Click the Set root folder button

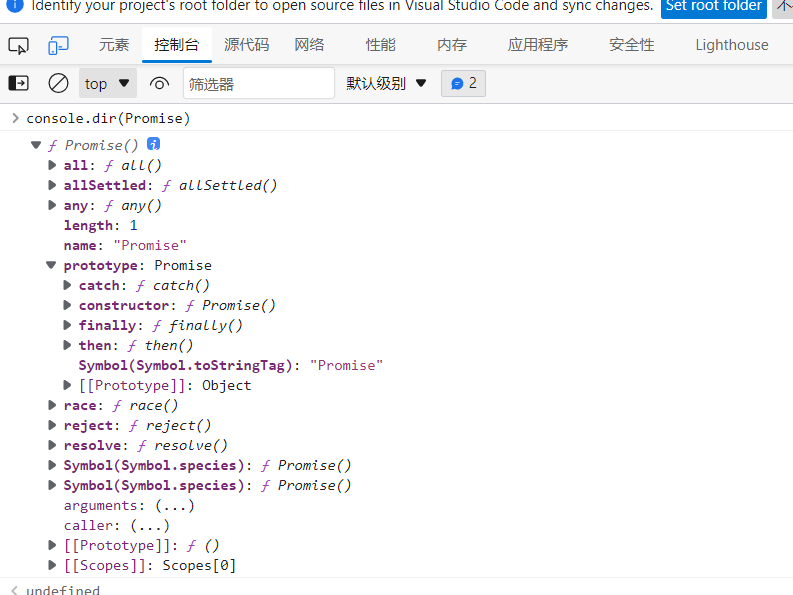[714, 7]
